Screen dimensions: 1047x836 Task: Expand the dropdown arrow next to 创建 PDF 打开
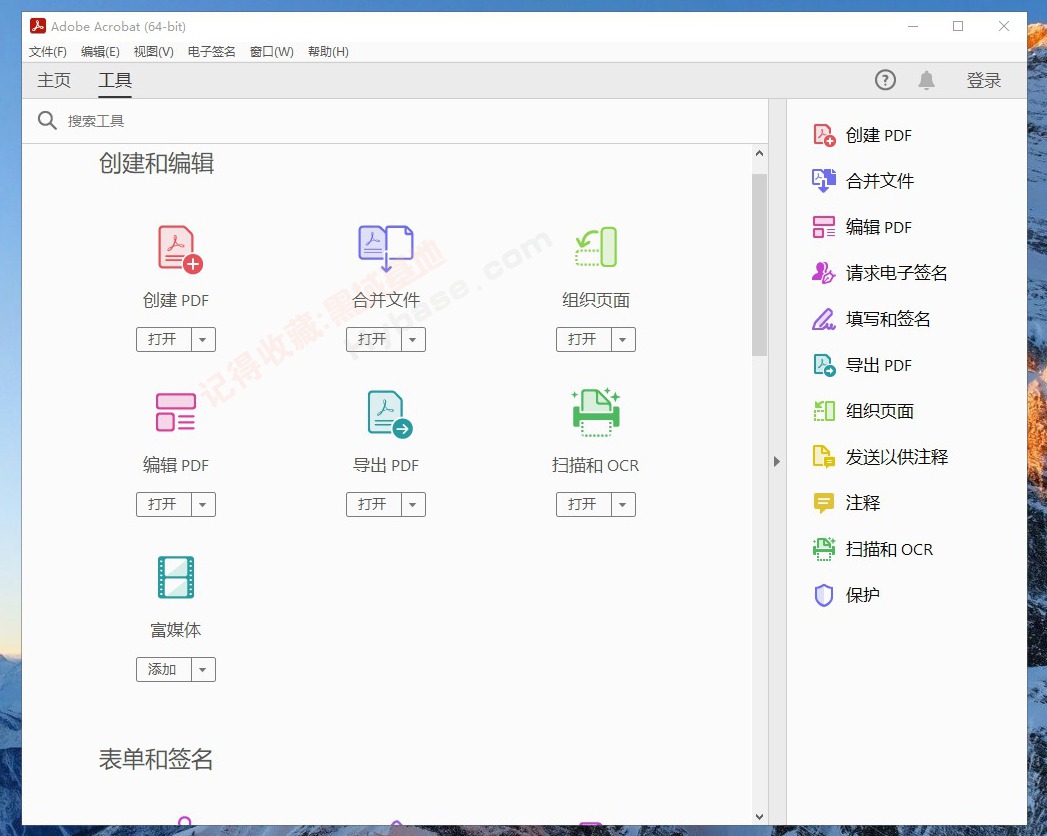pyautogui.click(x=203, y=339)
